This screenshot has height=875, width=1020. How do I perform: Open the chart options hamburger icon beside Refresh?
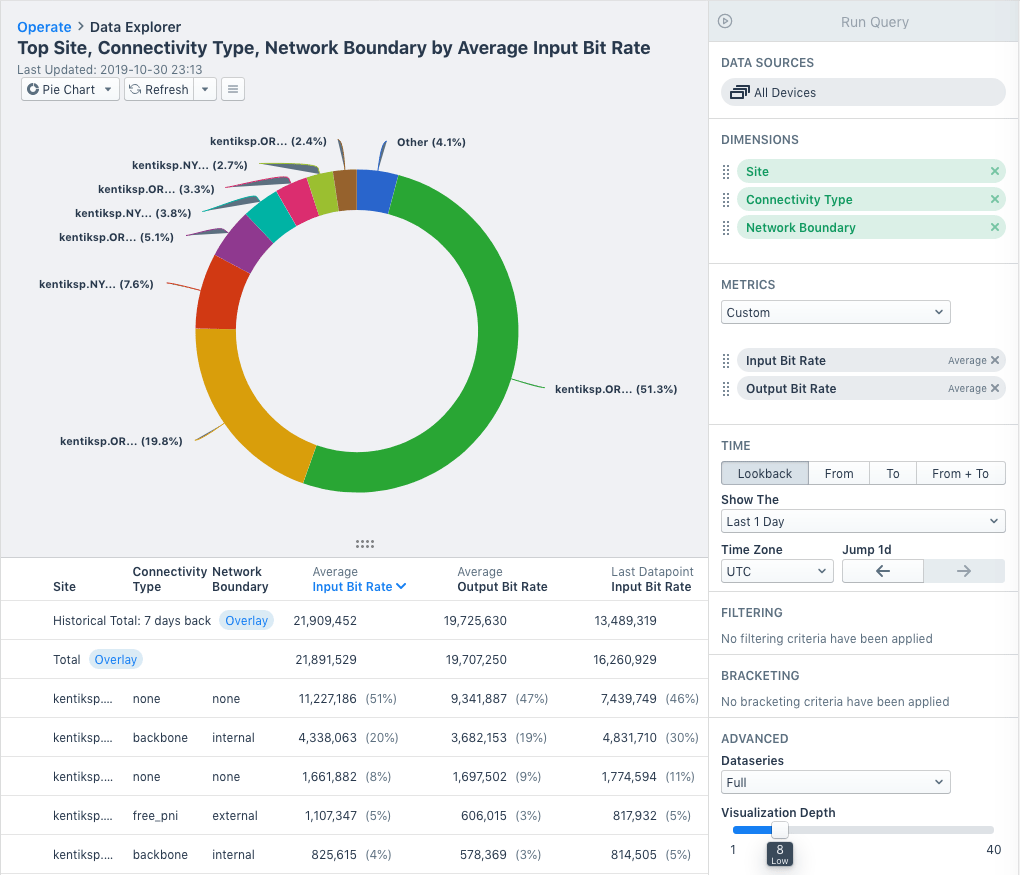click(x=232, y=89)
